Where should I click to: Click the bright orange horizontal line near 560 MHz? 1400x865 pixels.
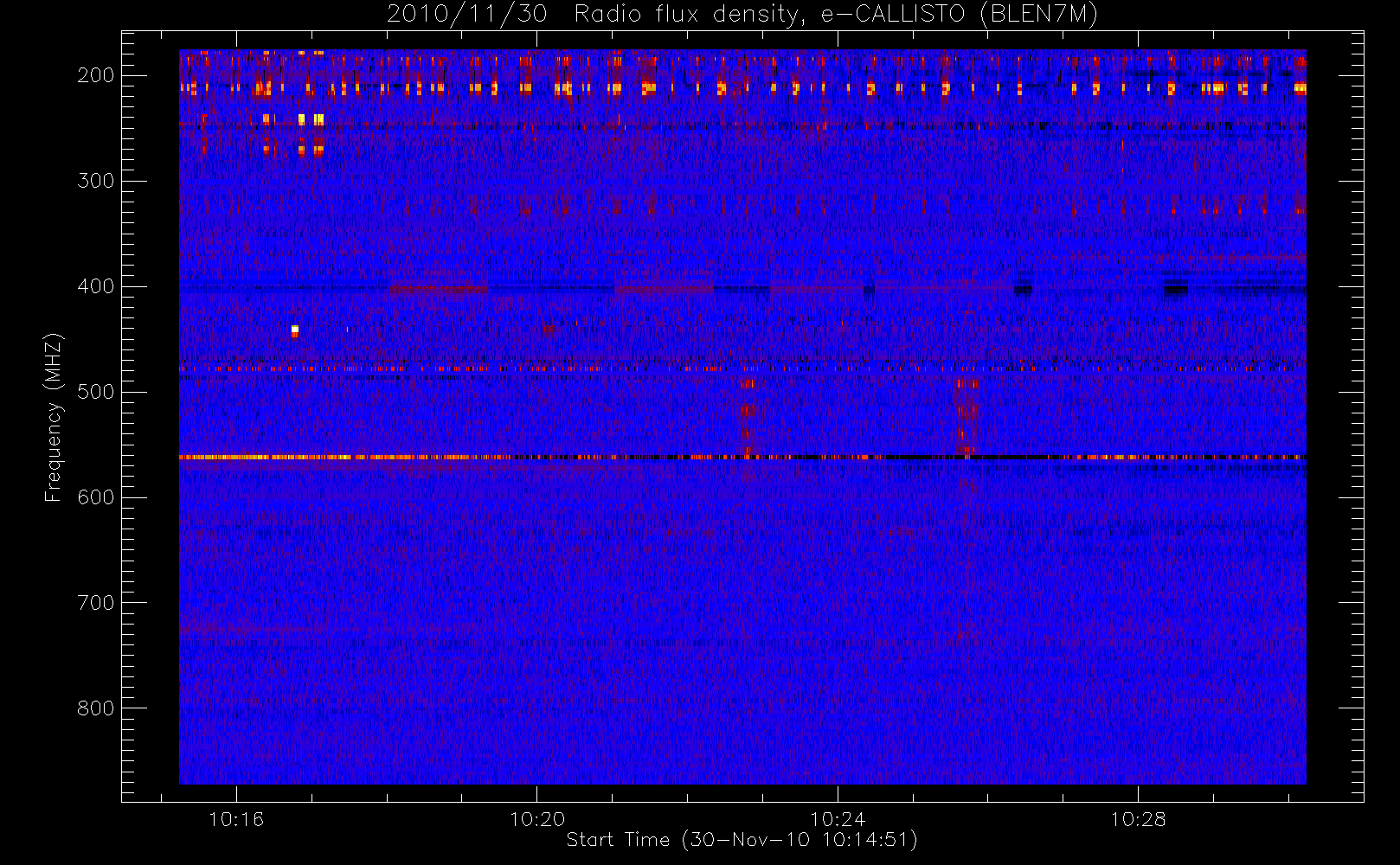point(742,457)
